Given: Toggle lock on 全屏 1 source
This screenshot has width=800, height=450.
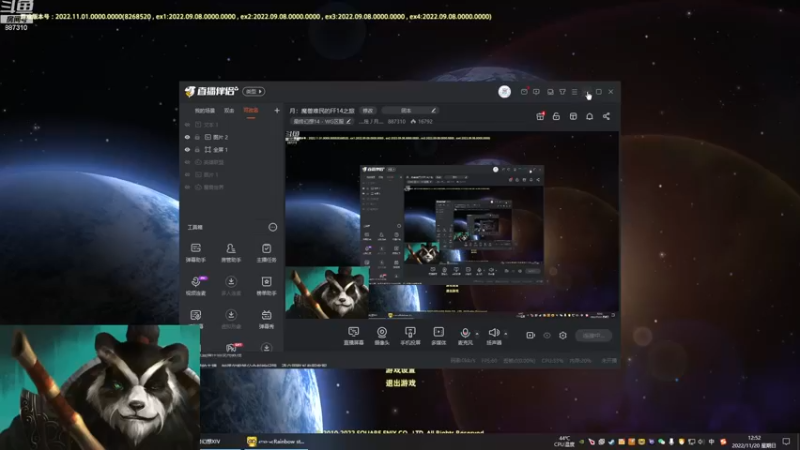Looking at the screenshot, I should 197,149.
